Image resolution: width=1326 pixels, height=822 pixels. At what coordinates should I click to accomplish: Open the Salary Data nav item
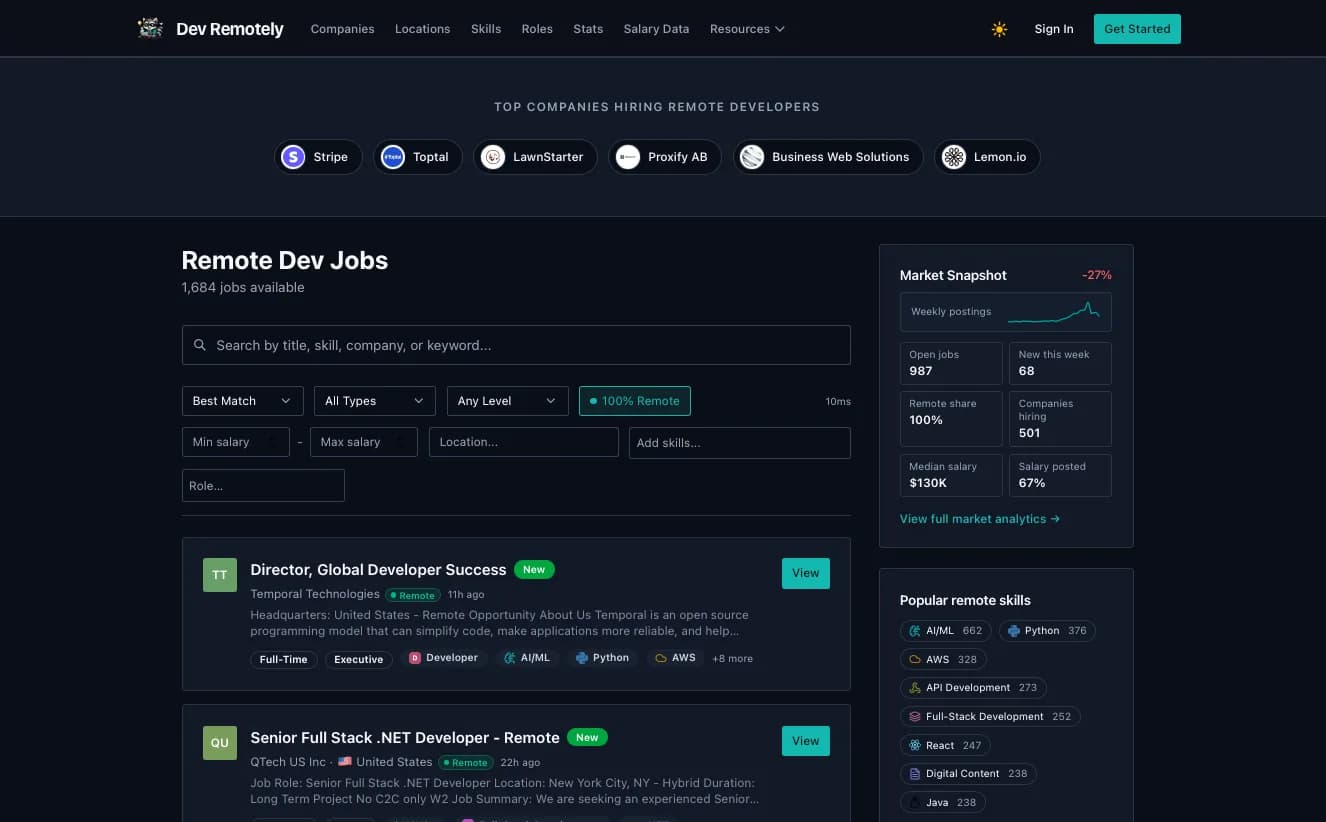pos(656,29)
